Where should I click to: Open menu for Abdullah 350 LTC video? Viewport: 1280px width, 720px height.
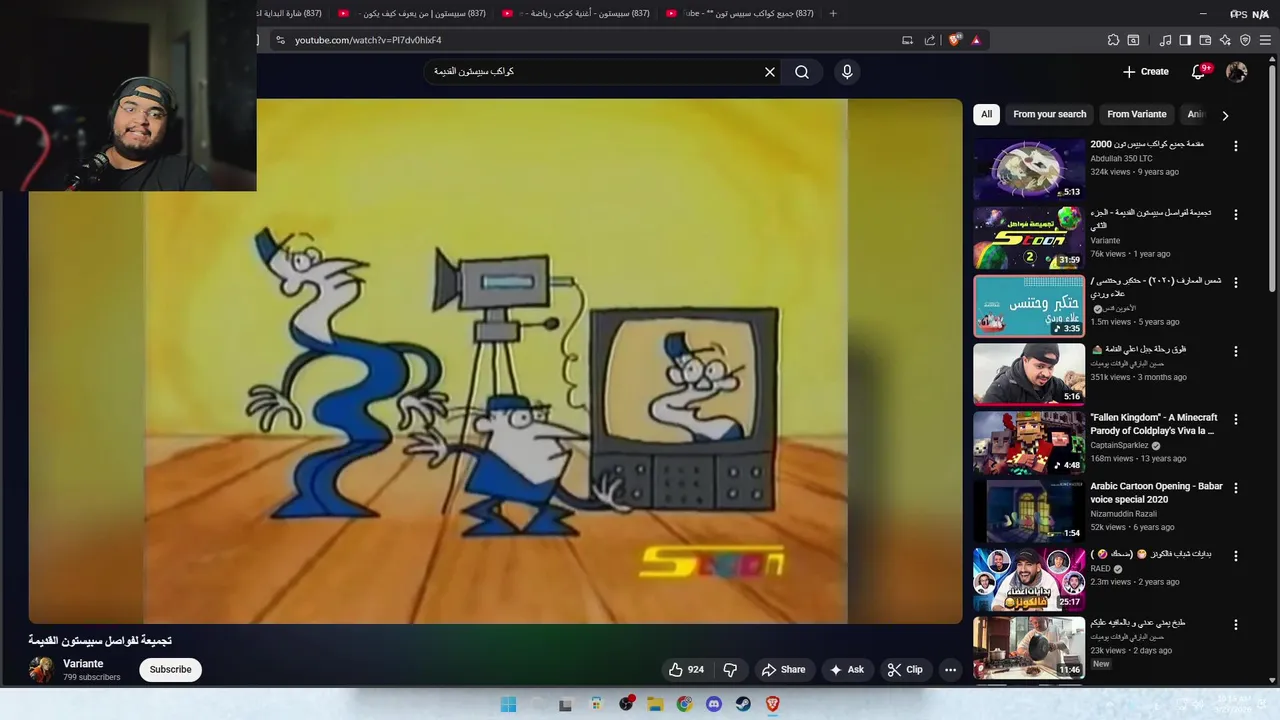click(x=1235, y=146)
